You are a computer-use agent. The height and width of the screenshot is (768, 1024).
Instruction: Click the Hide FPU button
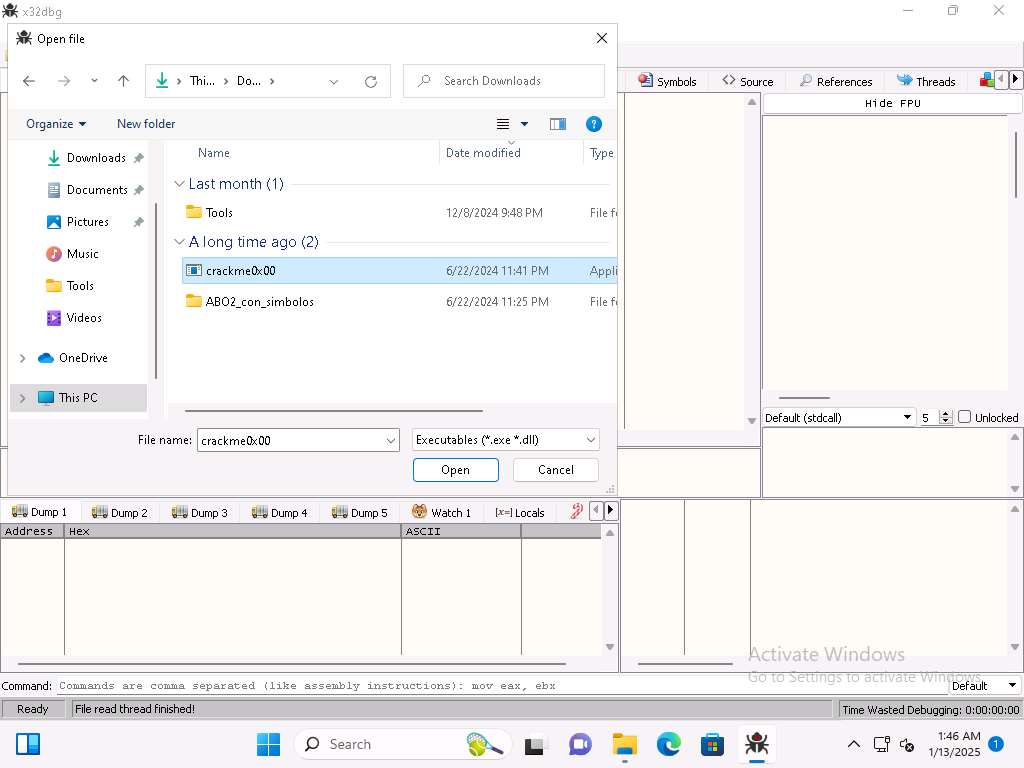coord(892,103)
